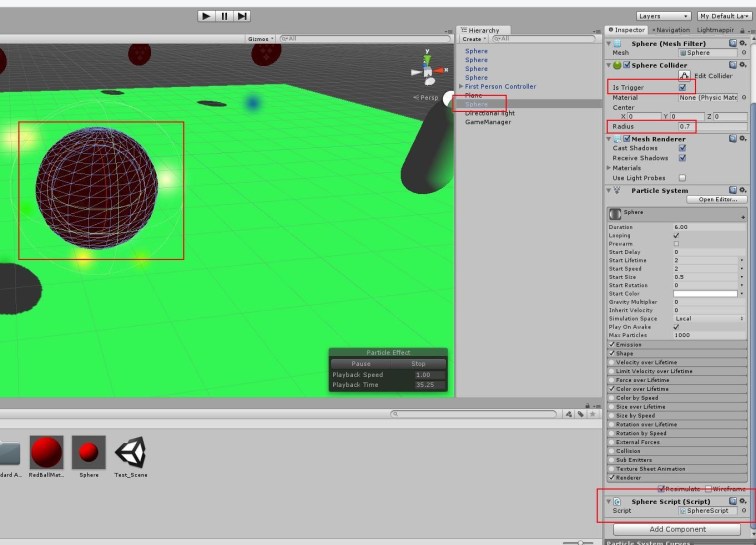Disable the Cast Shadows checkbox
The height and width of the screenshot is (545, 756).
(682, 148)
